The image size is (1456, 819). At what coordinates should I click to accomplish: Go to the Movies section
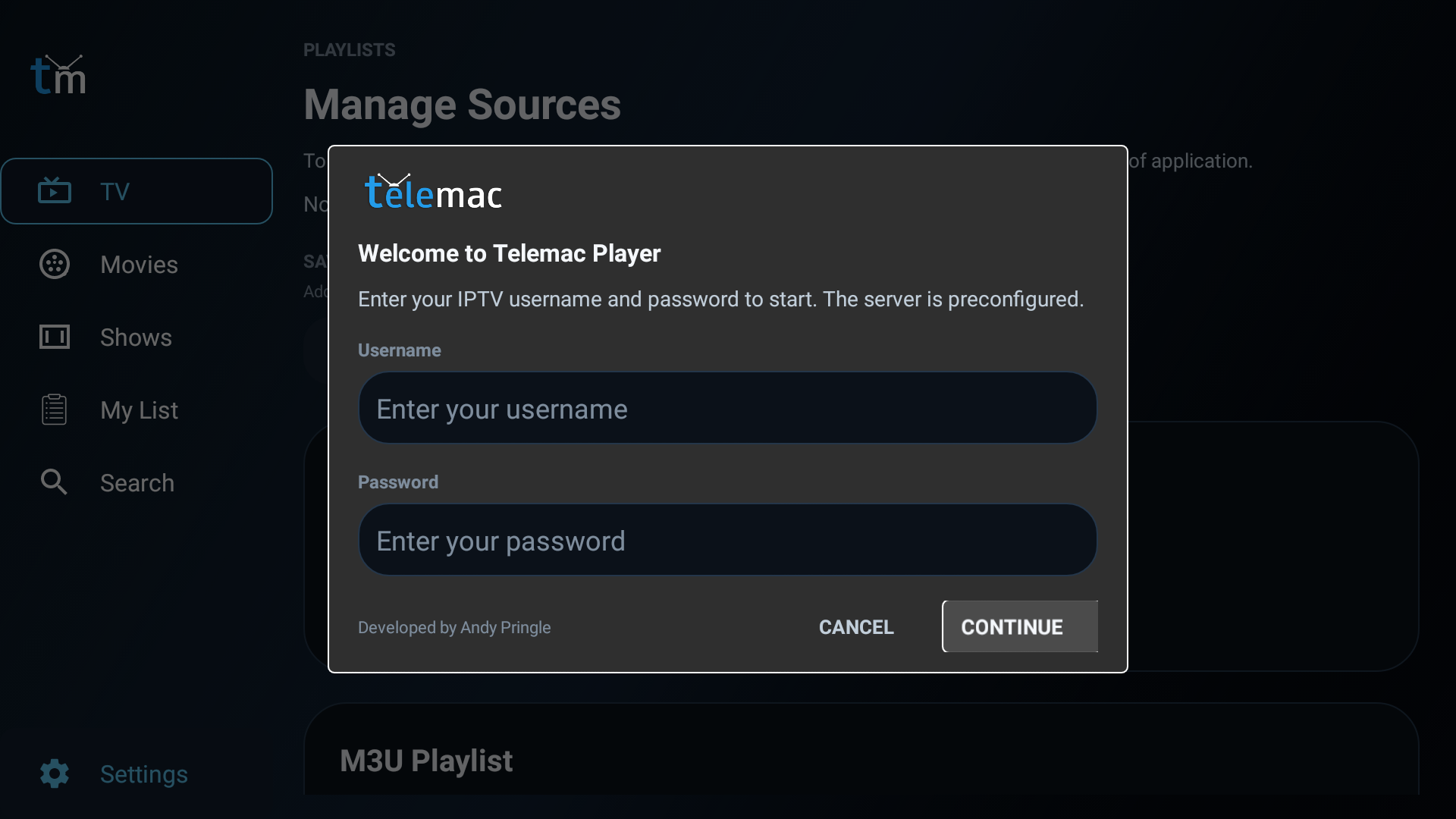(x=139, y=265)
